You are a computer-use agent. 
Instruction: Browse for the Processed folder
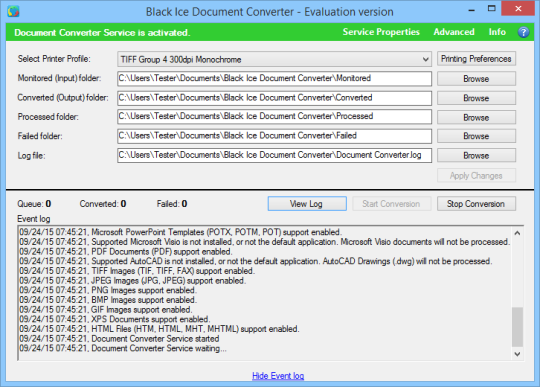click(476, 117)
